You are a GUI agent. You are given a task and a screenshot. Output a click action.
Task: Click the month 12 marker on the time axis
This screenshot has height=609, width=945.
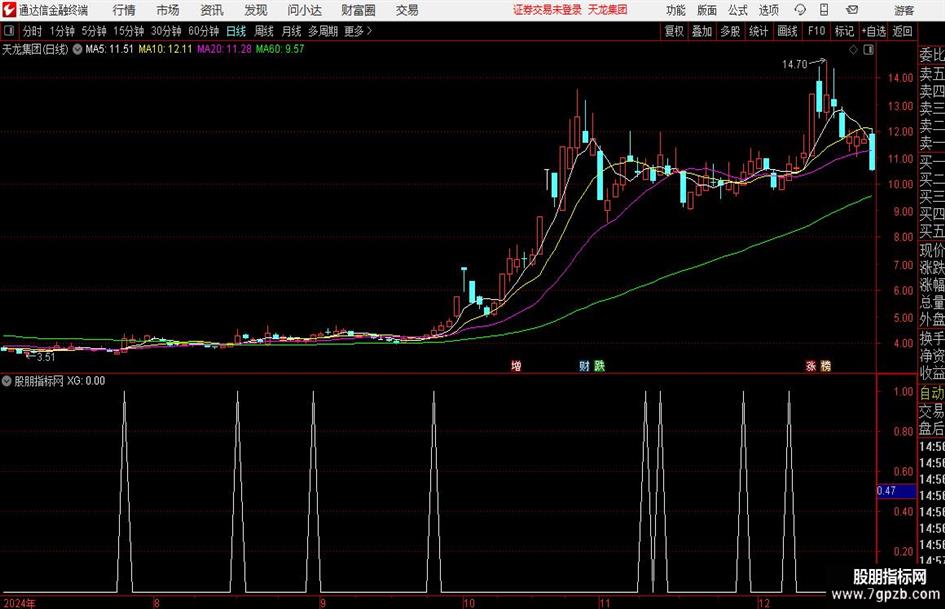click(x=764, y=603)
